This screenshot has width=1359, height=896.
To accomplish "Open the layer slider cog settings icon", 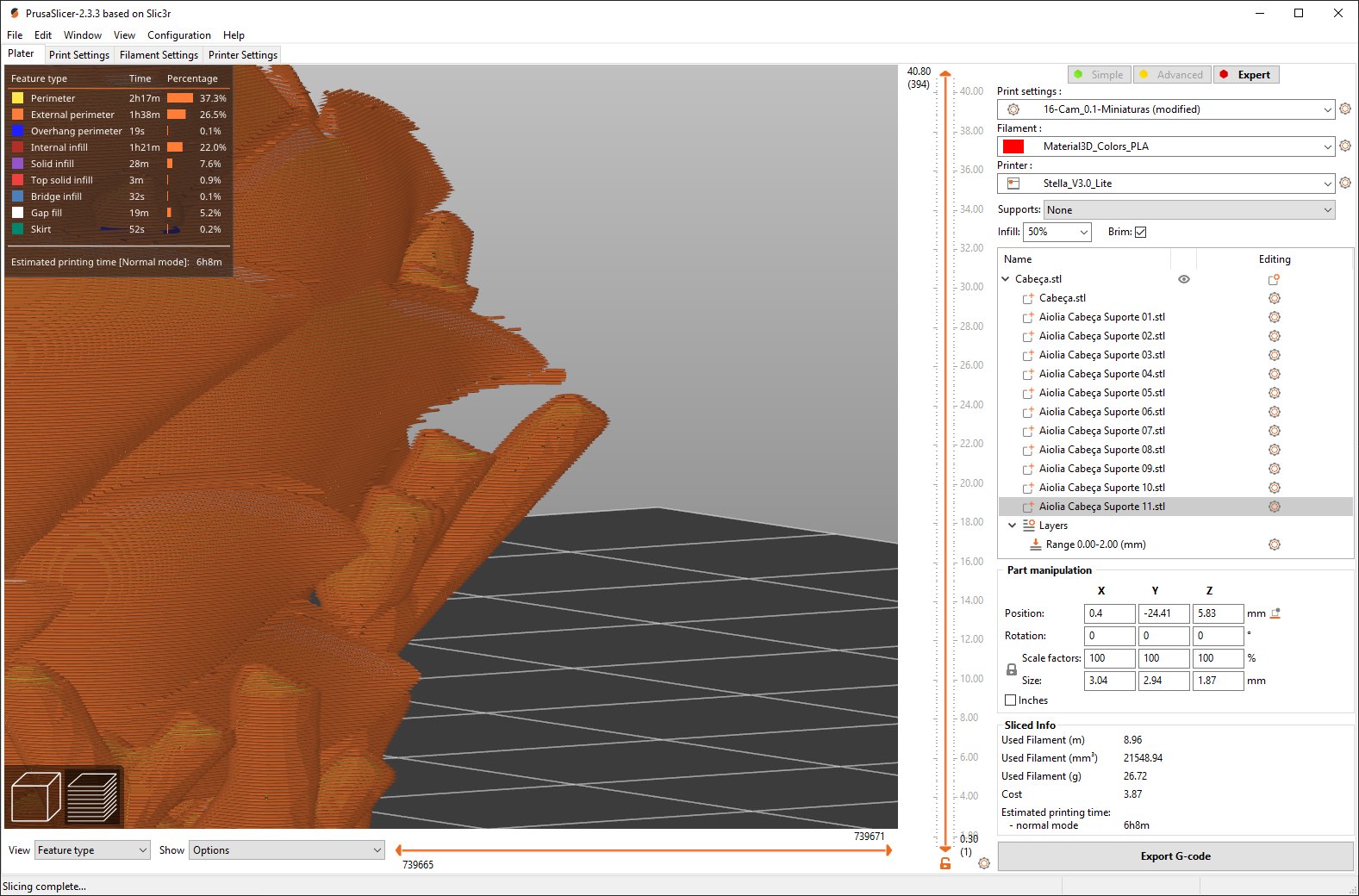I will [x=984, y=862].
